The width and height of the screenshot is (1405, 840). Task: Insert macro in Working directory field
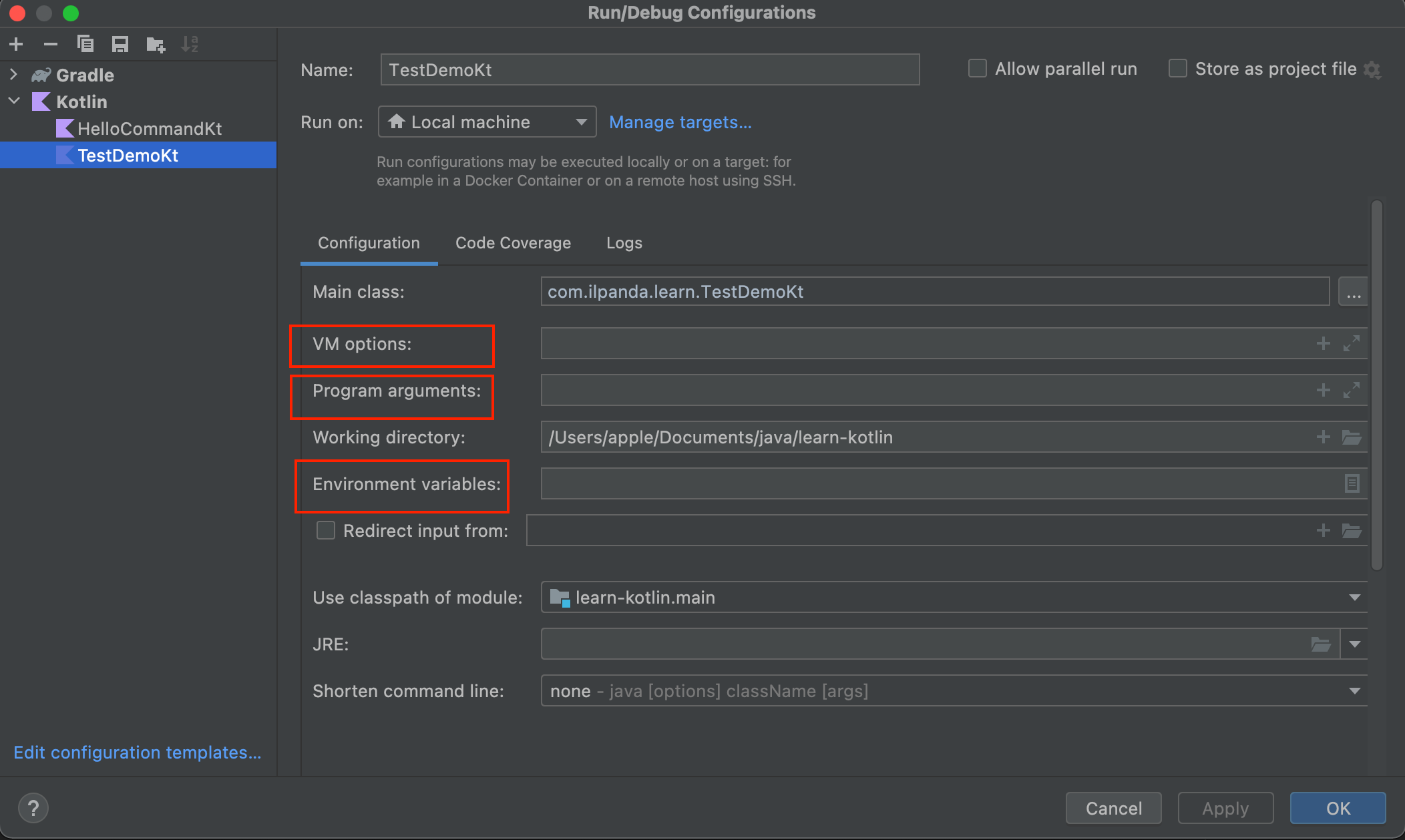pos(1324,437)
